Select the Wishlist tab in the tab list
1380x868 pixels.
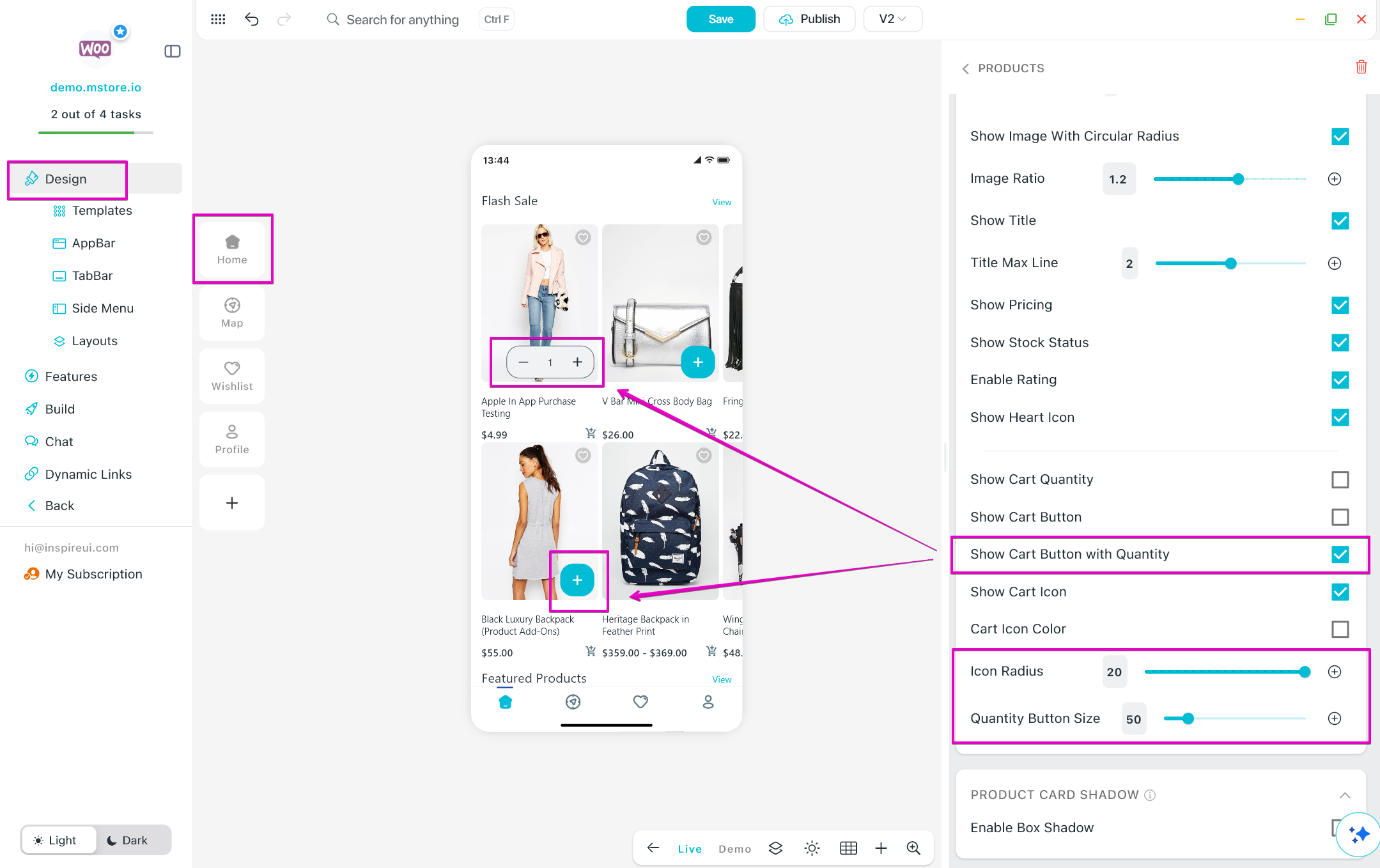pyautogui.click(x=232, y=376)
